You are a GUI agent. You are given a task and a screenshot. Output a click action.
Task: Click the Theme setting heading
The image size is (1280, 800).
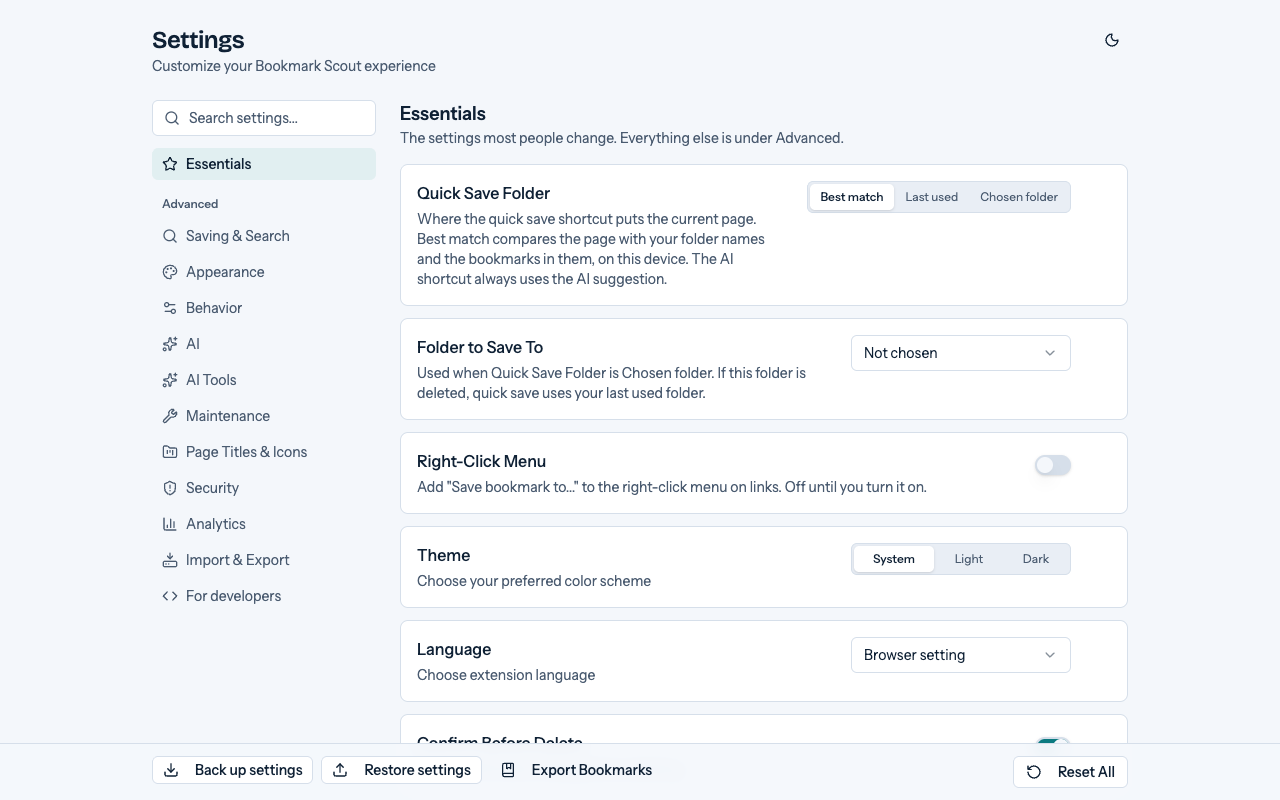(444, 555)
